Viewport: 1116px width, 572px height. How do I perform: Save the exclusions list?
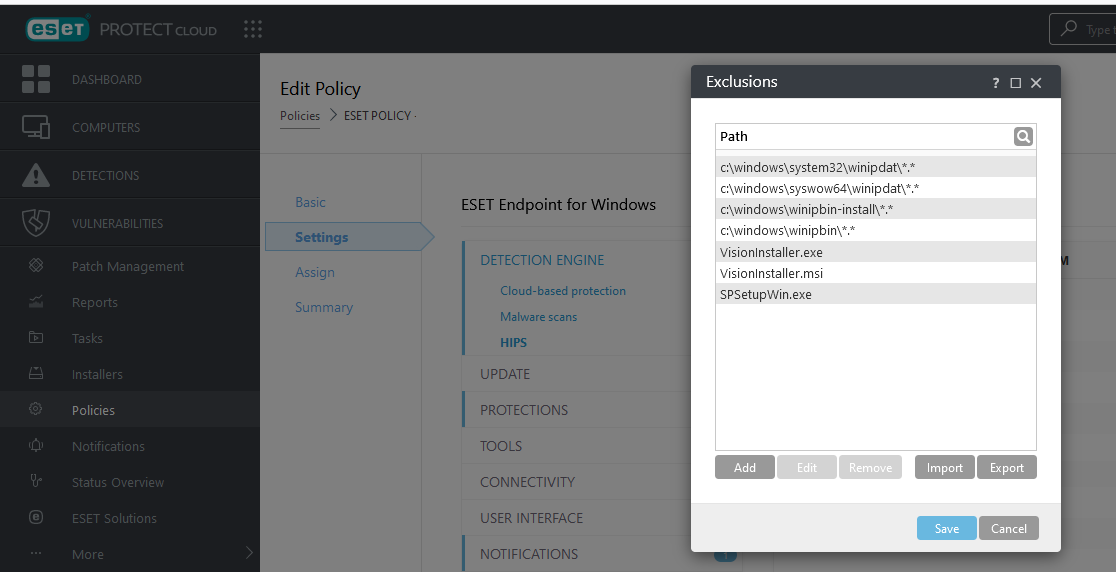click(947, 528)
